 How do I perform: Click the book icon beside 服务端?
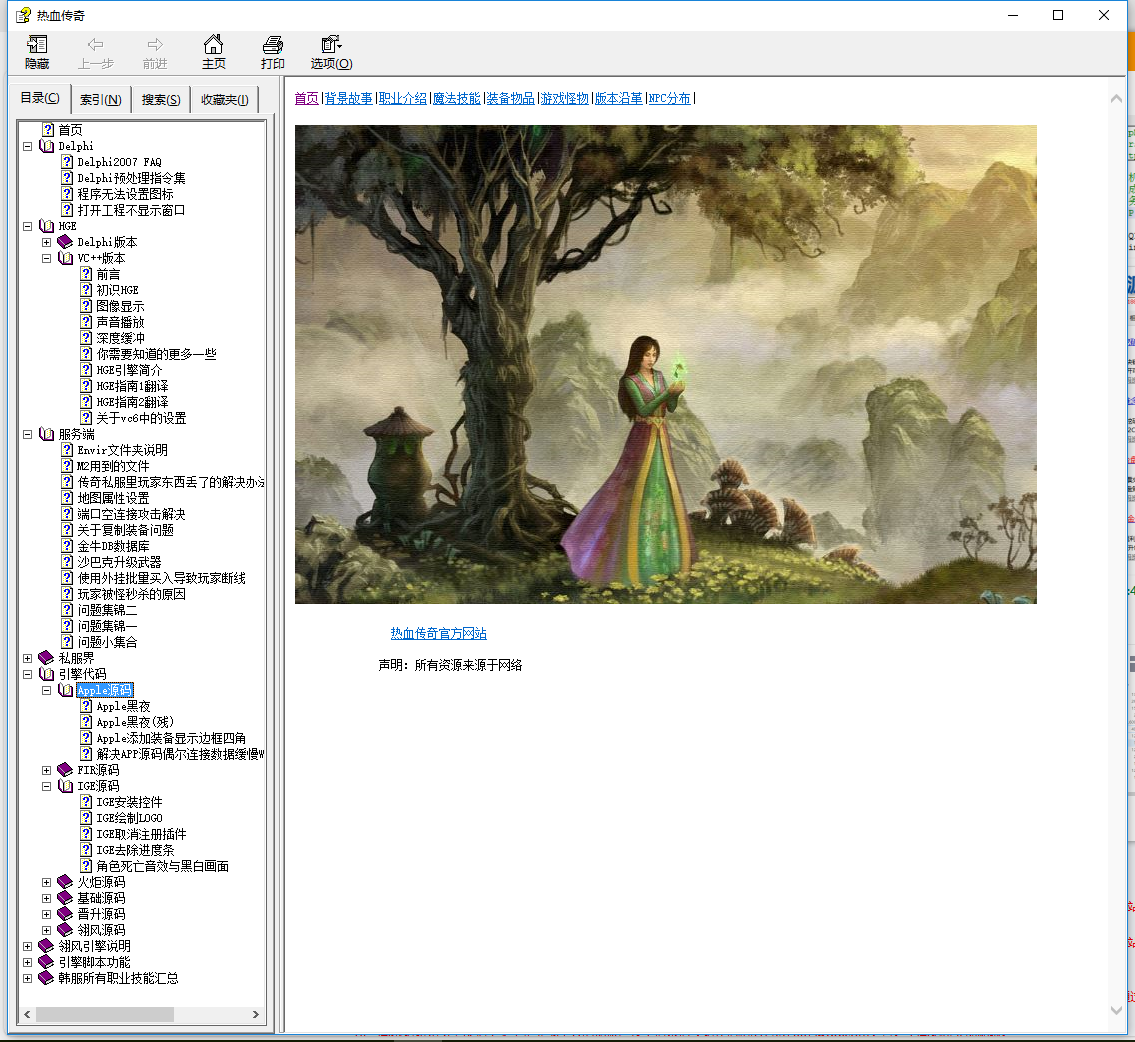pyautogui.click(x=46, y=434)
